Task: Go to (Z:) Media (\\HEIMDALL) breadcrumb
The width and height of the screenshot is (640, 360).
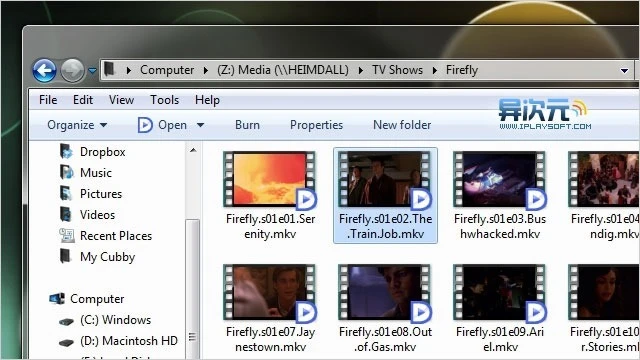Action: coord(283,70)
